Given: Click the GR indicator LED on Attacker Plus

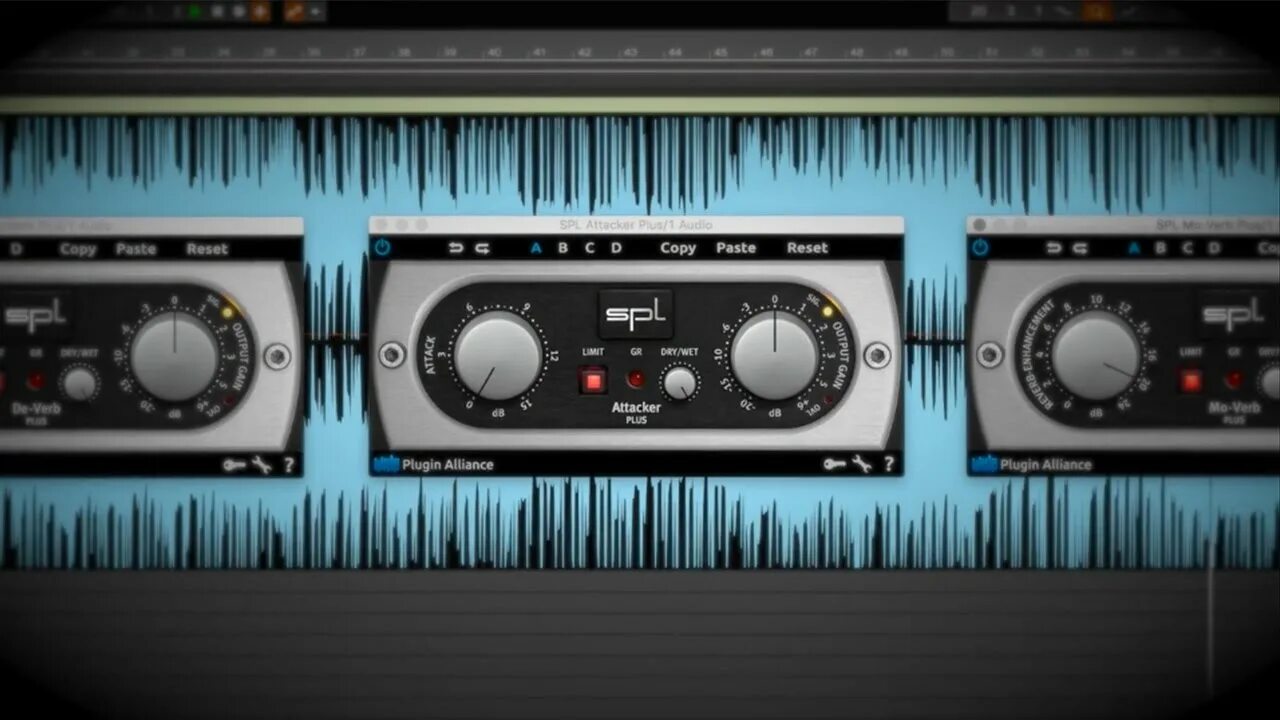Looking at the screenshot, I should [x=635, y=380].
